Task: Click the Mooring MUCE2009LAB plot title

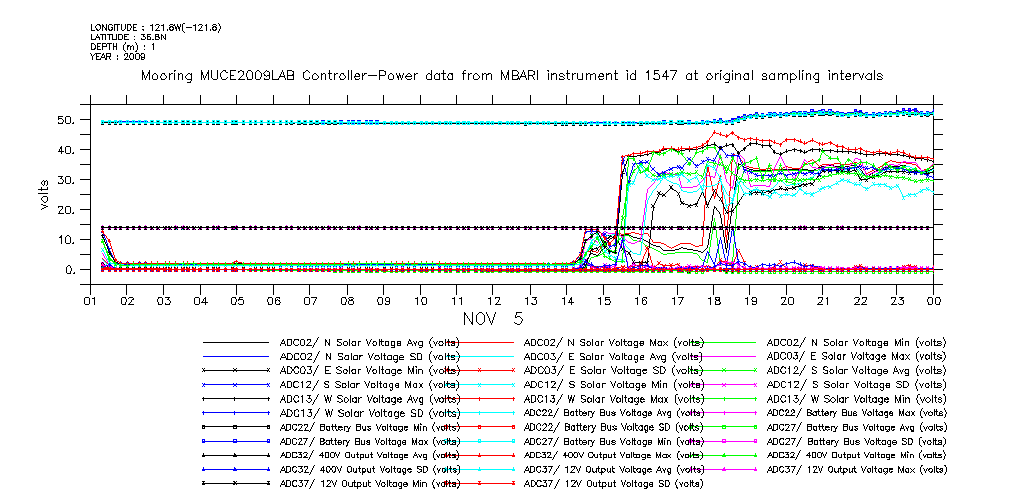Action: [512, 76]
